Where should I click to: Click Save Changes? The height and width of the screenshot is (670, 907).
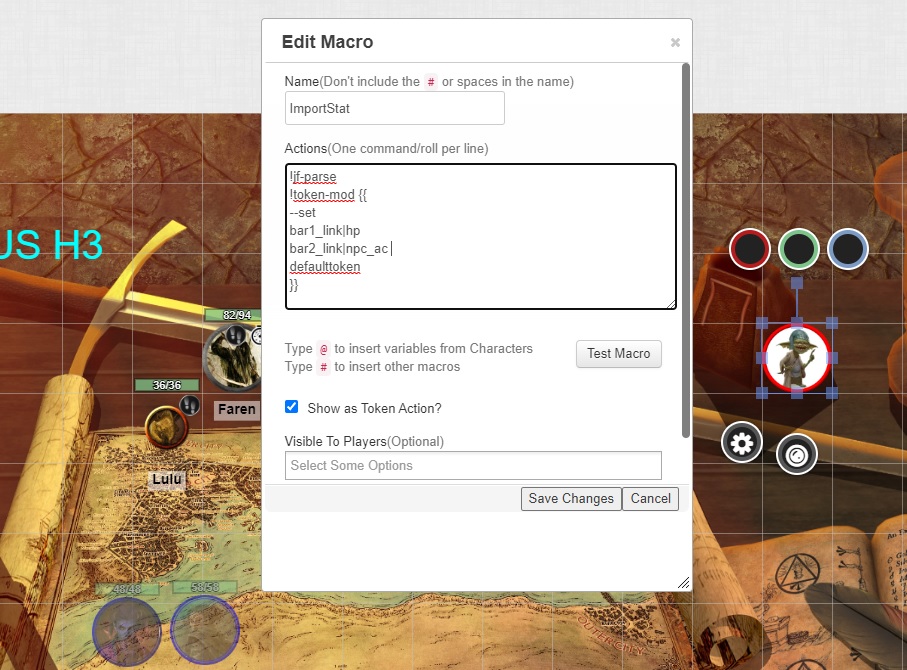(x=571, y=499)
